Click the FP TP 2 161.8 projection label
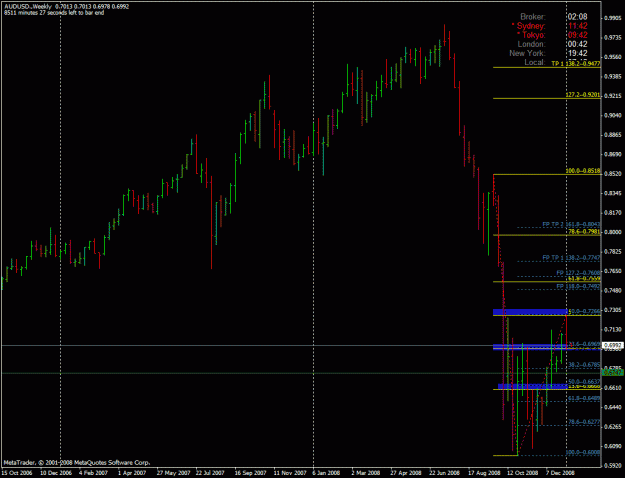The image size is (625, 478). 571,225
